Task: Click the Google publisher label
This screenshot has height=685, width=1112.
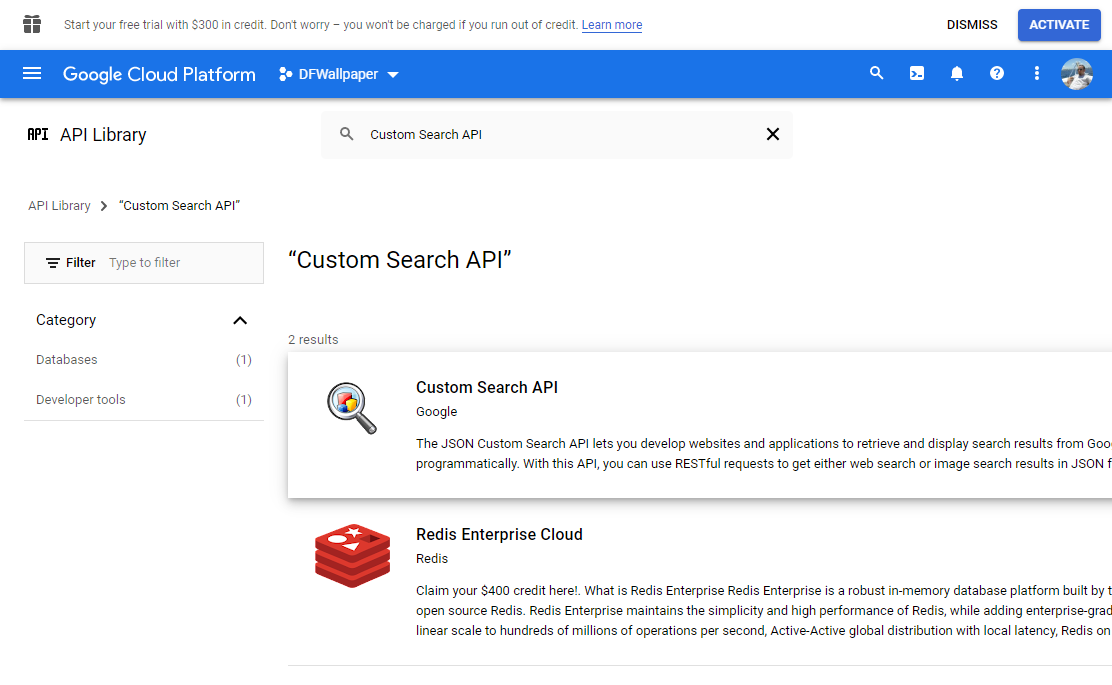Action: 437,412
